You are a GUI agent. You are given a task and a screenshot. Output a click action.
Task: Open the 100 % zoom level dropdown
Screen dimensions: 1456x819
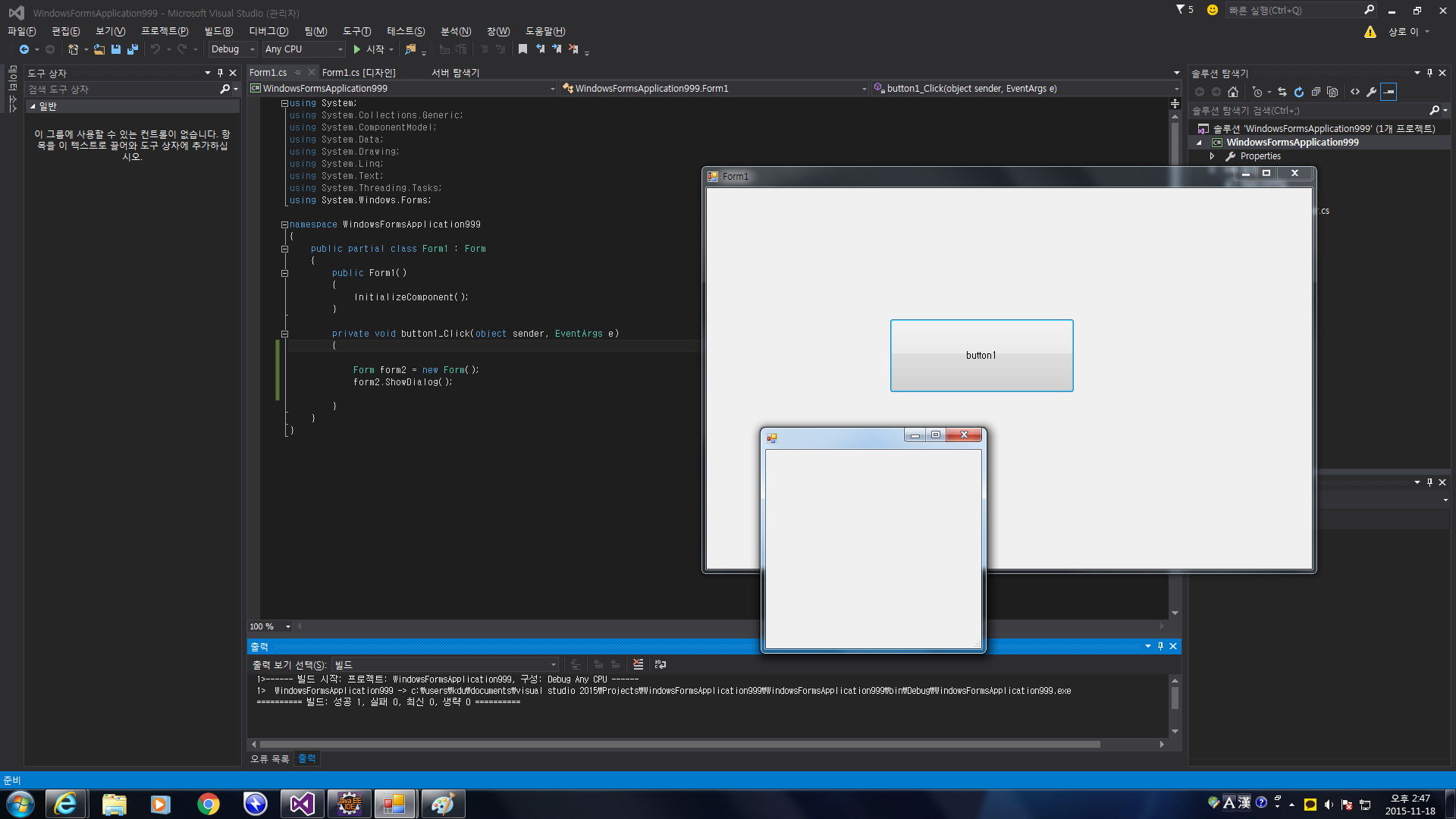coord(288,626)
